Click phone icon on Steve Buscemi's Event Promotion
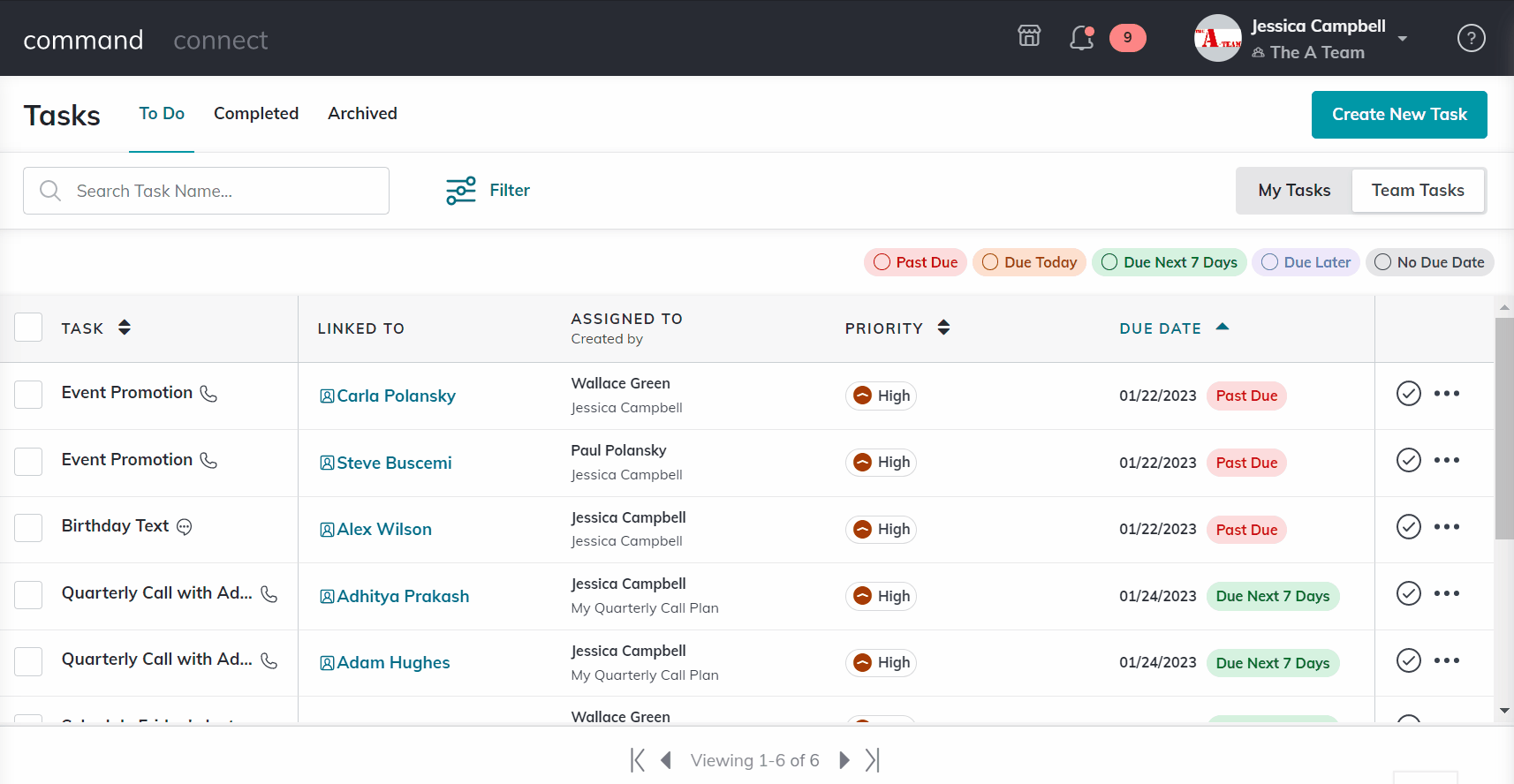The image size is (1514, 784). tap(208, 461)
